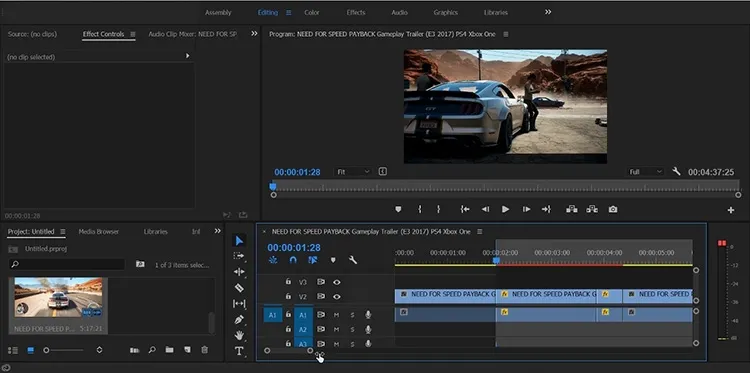Open the Media Browser tab
The height and width of the screenshot is (373, 750).
point(99,231)
